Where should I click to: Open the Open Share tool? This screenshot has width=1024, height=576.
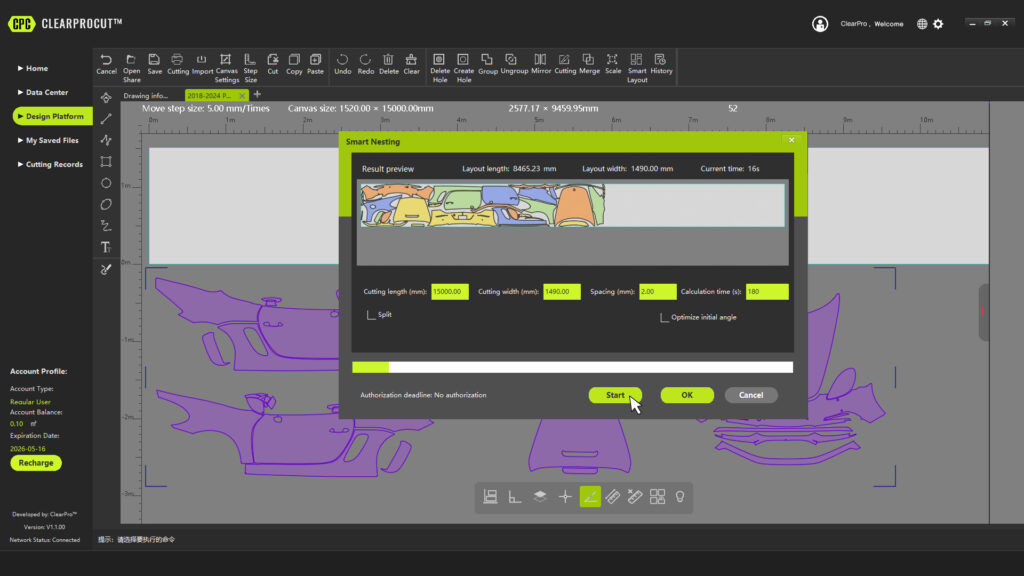(x=131, y=68)
